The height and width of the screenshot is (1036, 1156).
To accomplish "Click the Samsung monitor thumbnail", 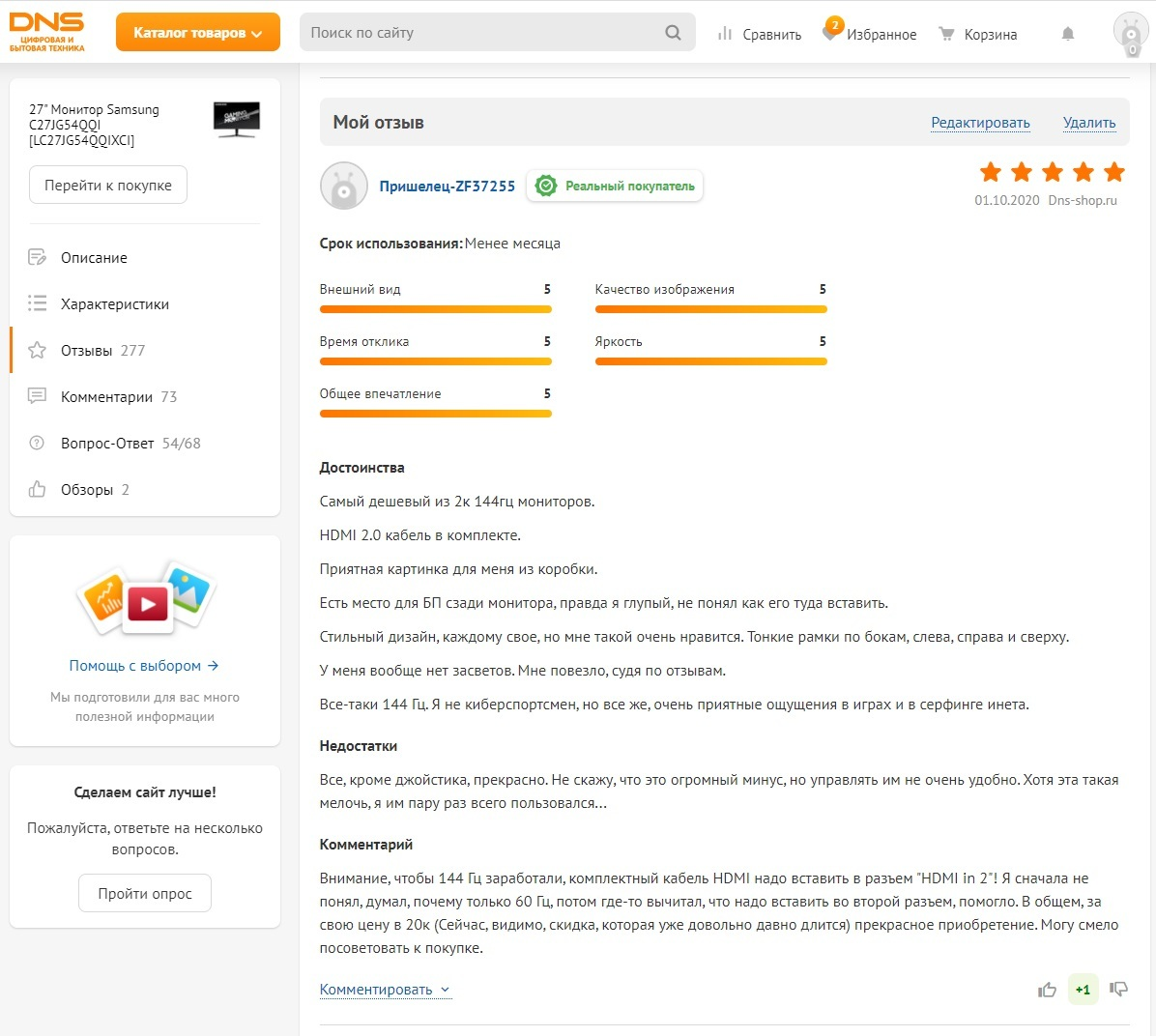I will tap(237, 120).
